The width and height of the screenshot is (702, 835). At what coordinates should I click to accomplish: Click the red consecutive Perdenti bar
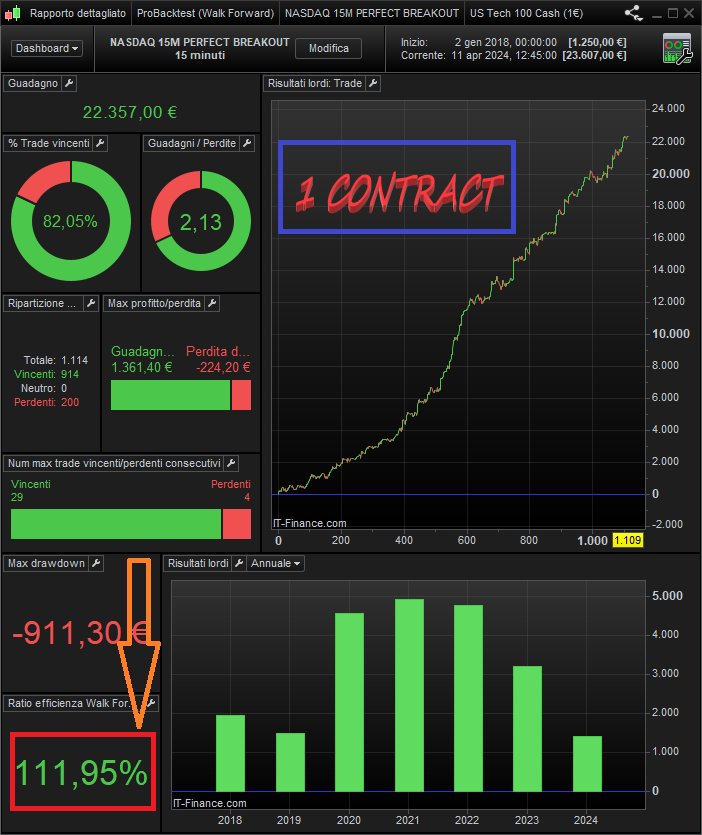point(236,524)
